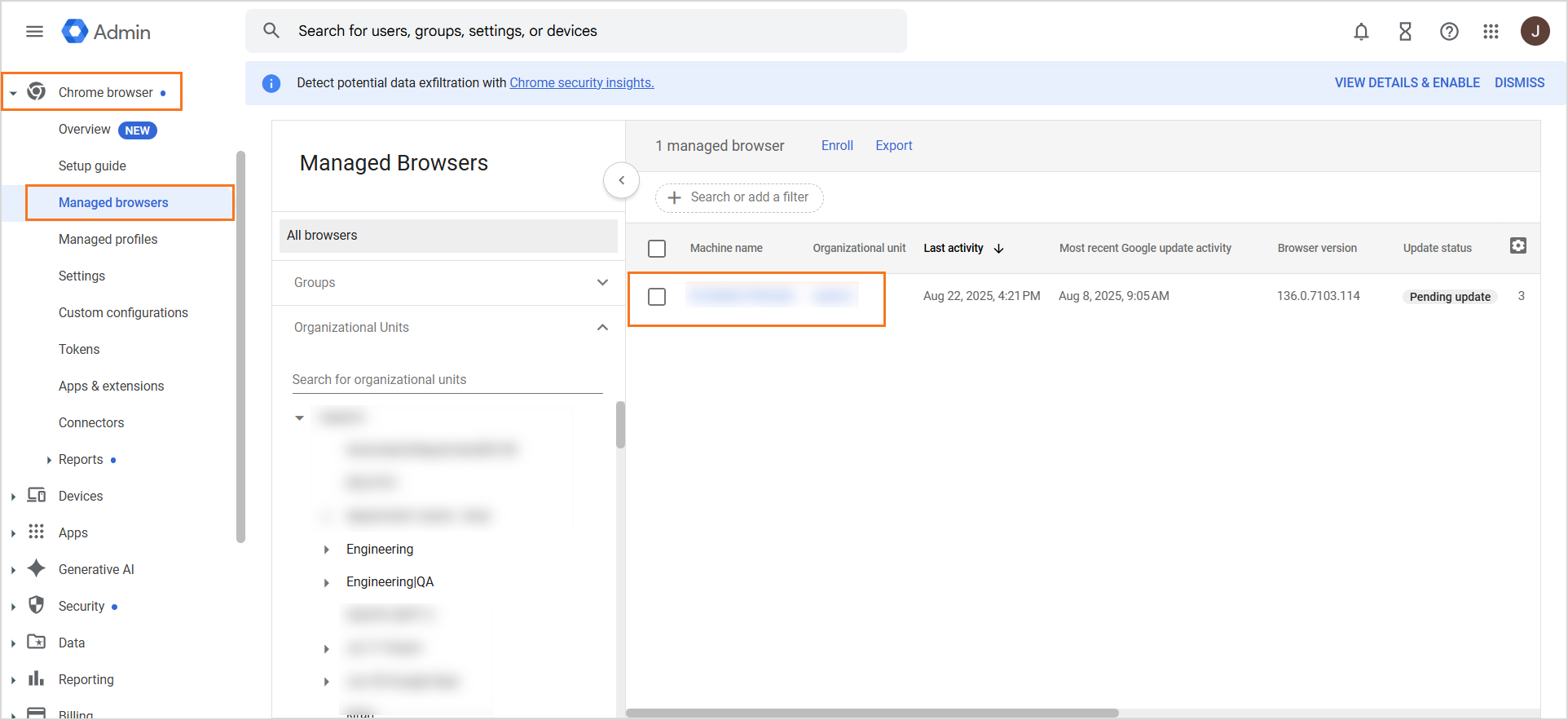The height and width of the screenshot is (720, 1568).
Task: Expand the Groups section chevron
Action: 602,282
